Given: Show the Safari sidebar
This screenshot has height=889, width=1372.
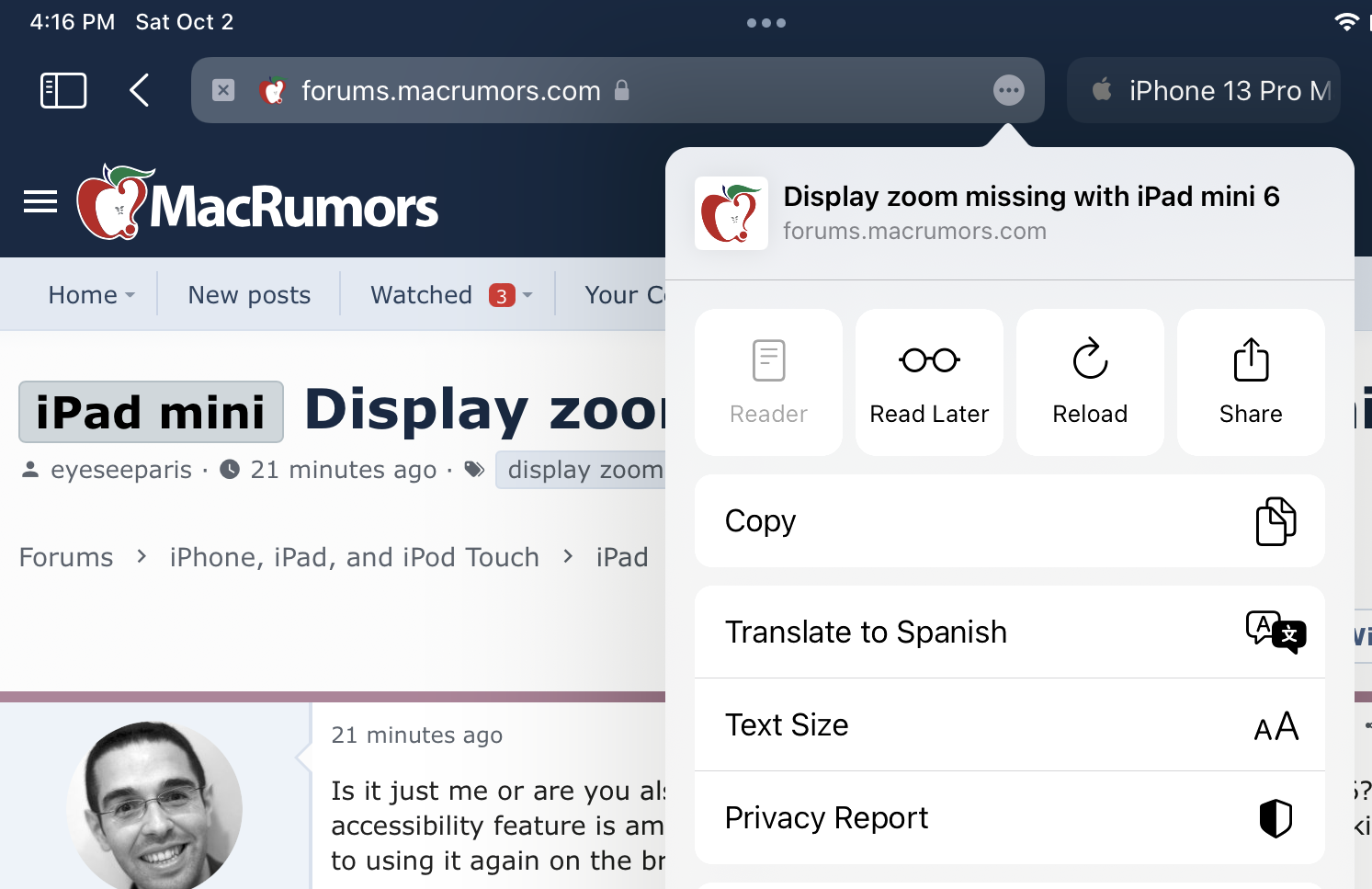Looking at the screenshot, I should (63, 91).
